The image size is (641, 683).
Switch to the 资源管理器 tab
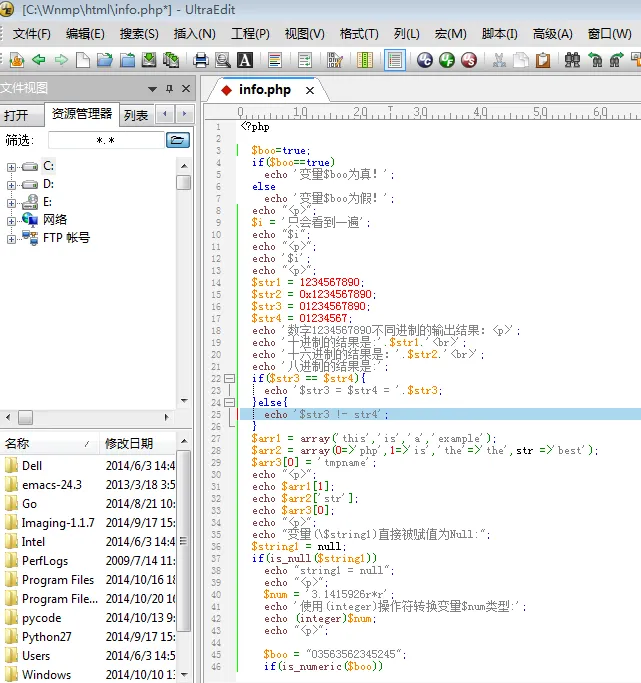point(82,114)
